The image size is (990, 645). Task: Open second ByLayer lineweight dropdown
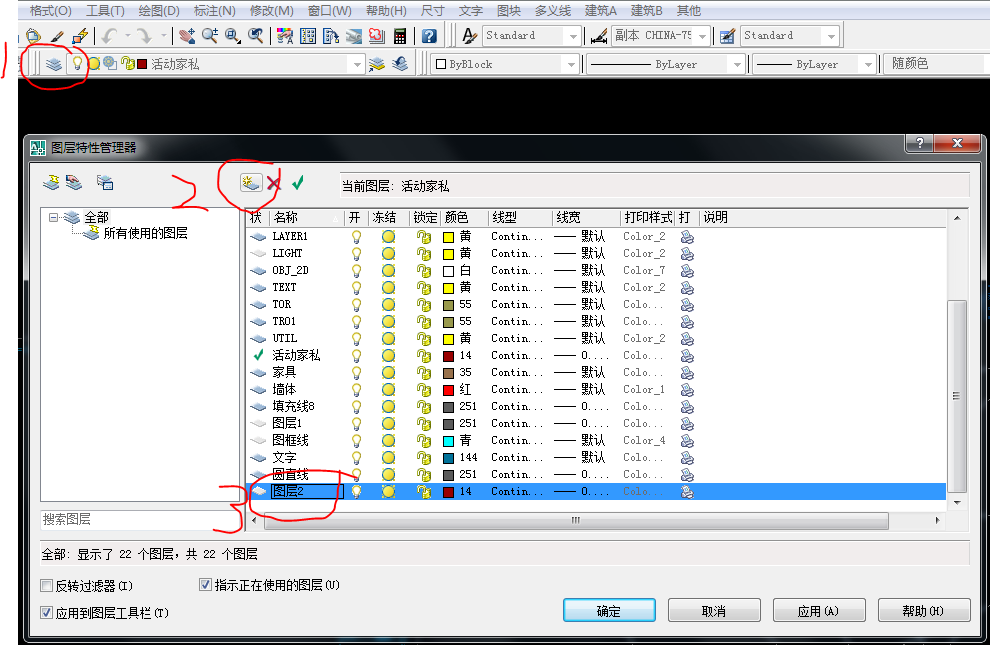868,64
